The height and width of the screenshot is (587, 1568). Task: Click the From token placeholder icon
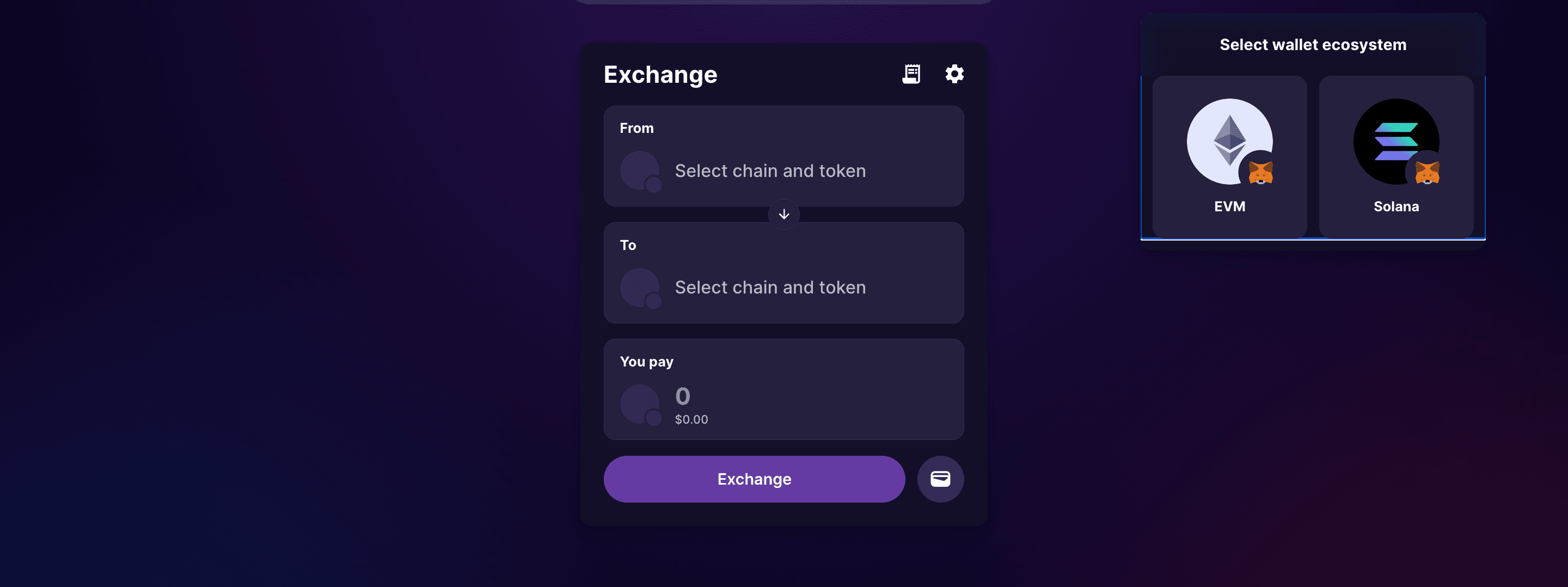640,171
